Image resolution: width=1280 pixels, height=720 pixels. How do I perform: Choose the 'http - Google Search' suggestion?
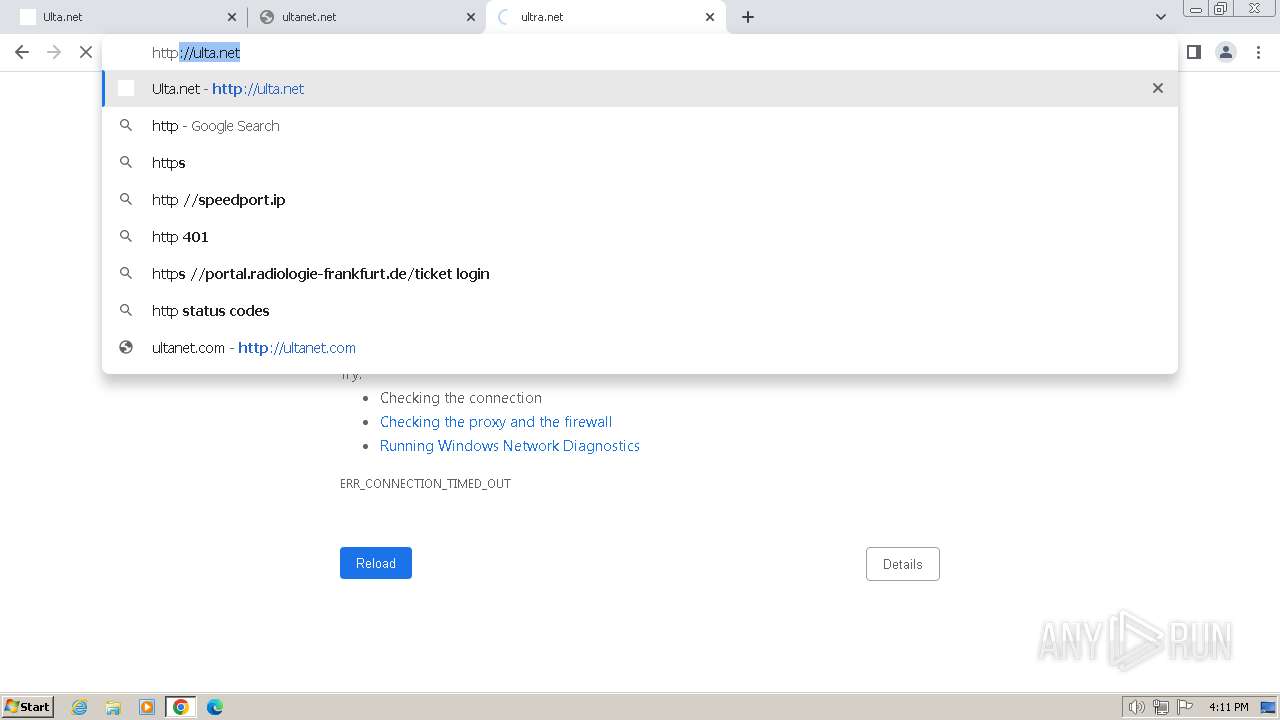(640, 125)
